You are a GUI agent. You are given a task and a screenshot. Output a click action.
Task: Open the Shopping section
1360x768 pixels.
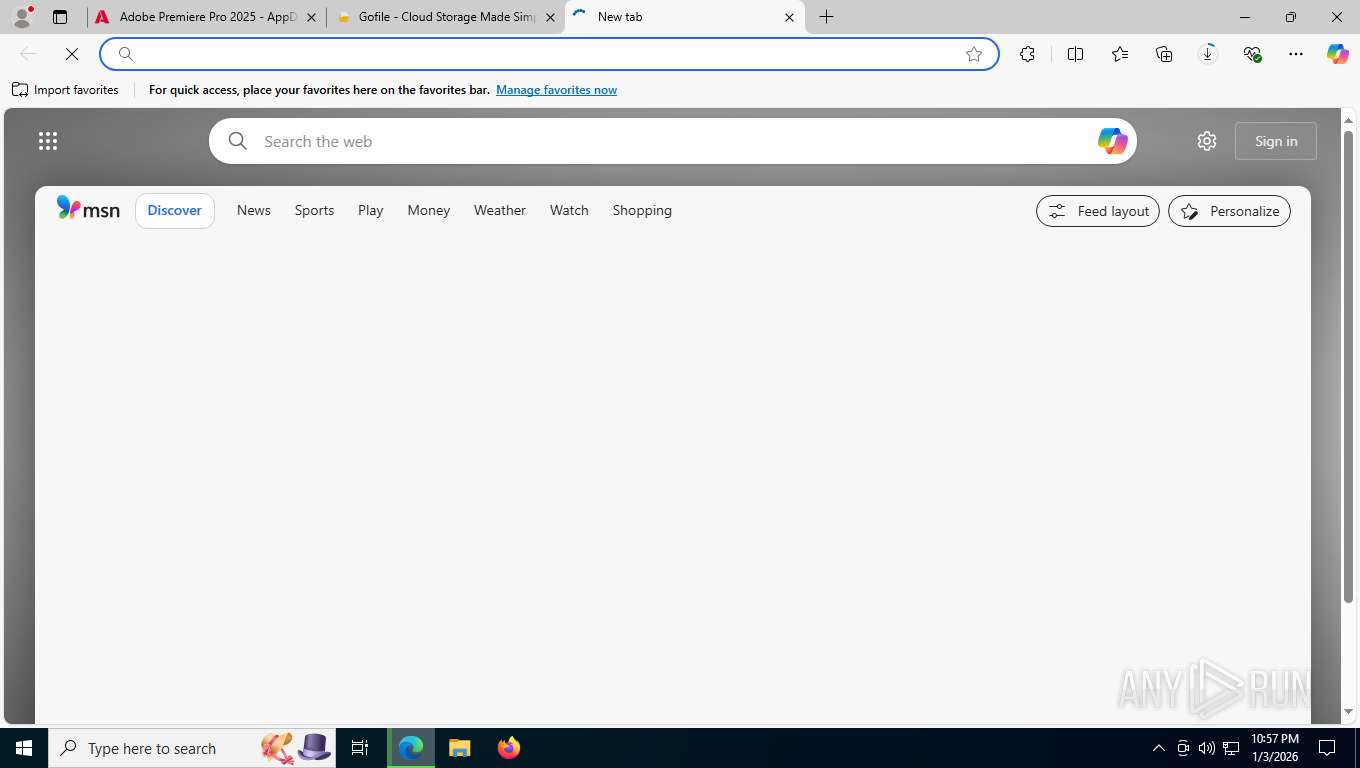tap(642, 210)
